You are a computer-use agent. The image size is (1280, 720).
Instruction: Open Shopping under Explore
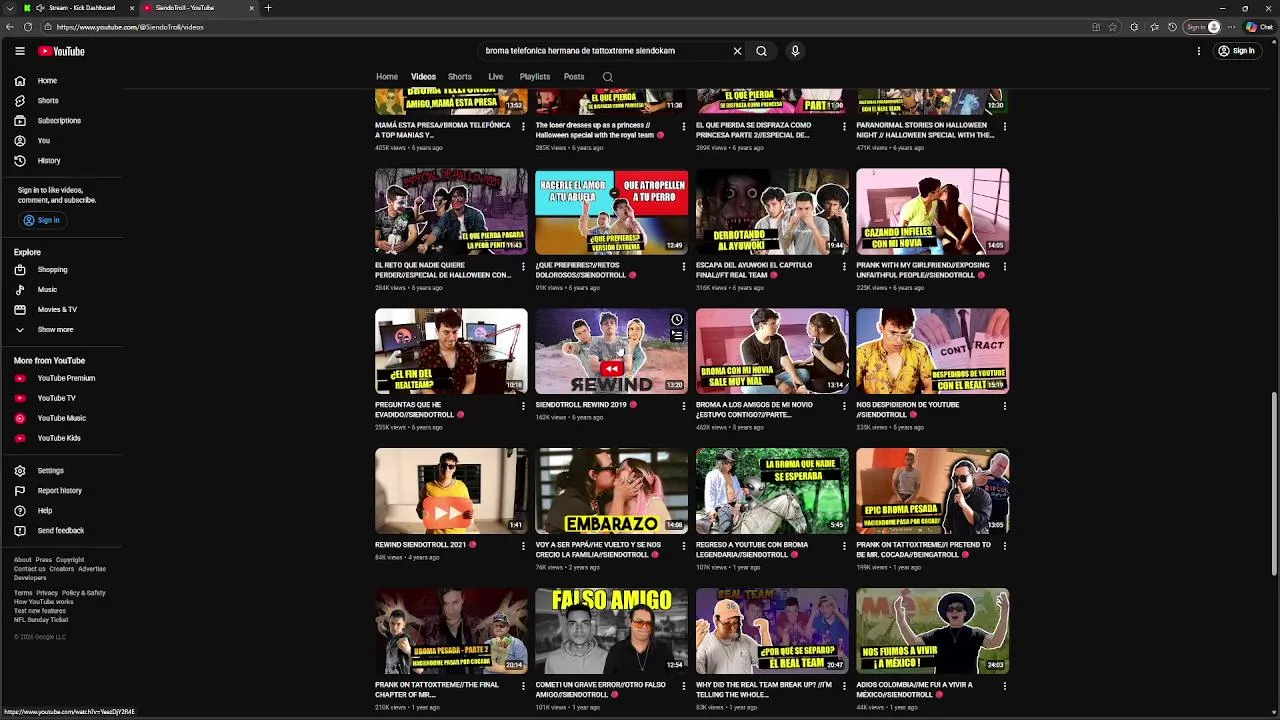tap(61, 269)
